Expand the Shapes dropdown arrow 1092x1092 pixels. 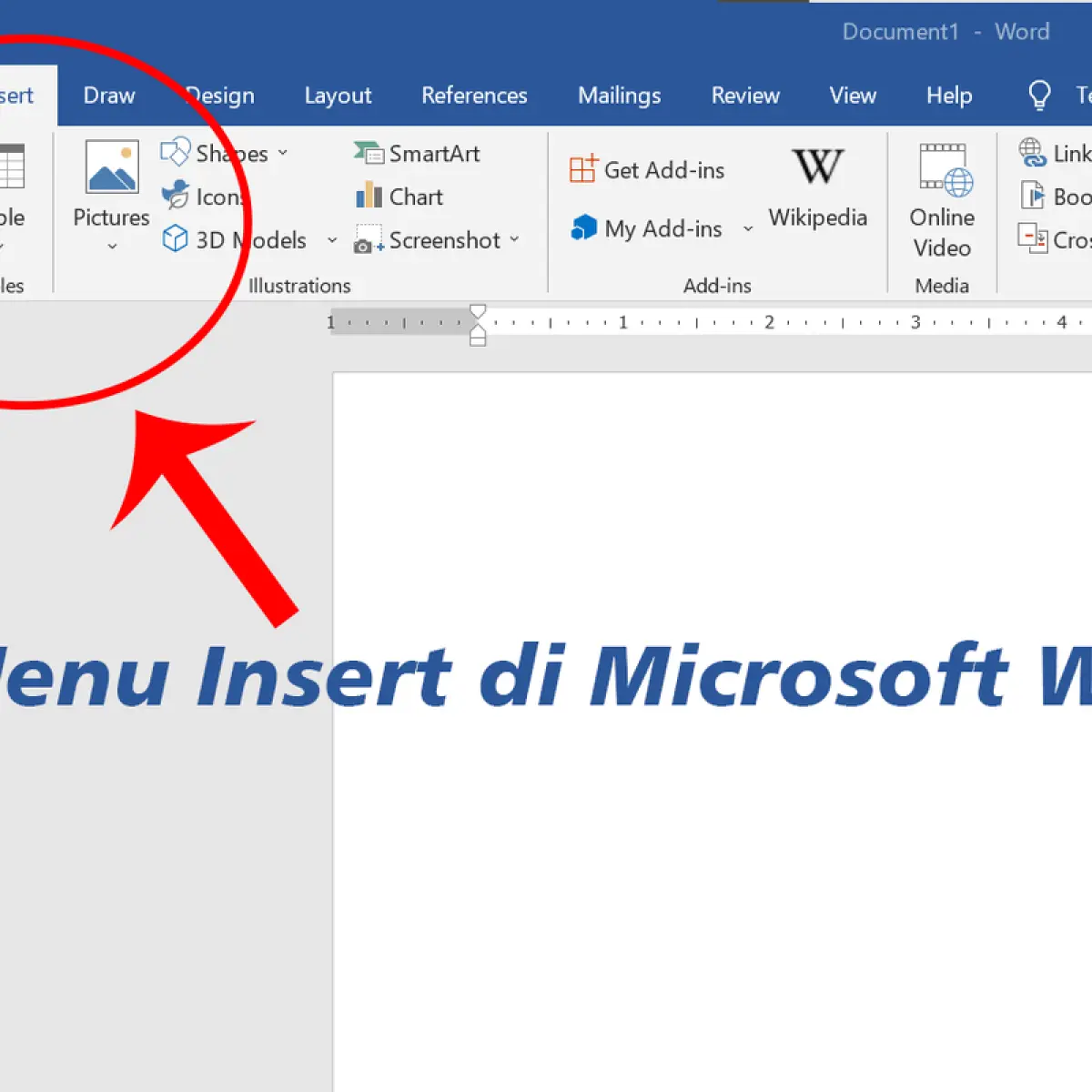point(283,153)
